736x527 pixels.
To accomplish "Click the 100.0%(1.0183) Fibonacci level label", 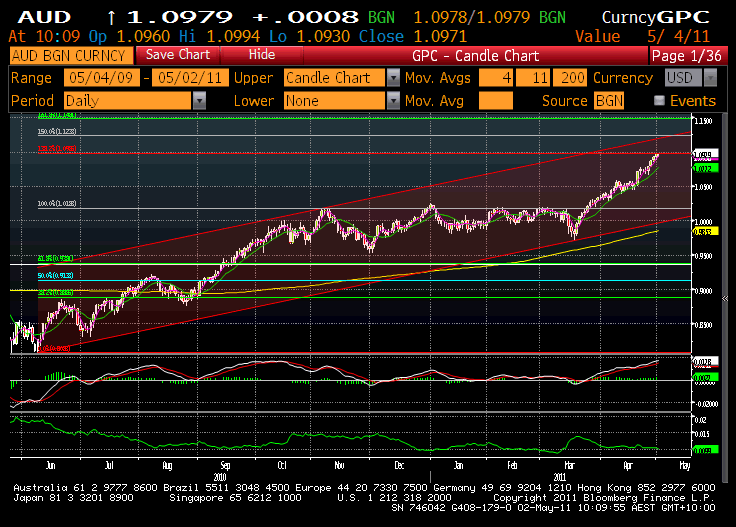I will coord(57,204).
